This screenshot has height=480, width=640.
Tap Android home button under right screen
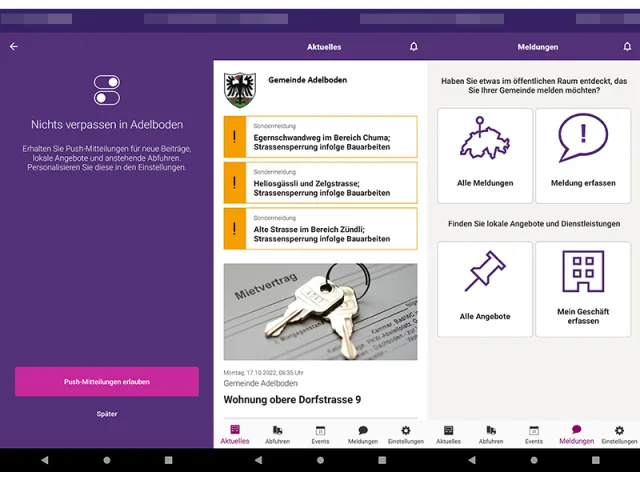[534, 460]
